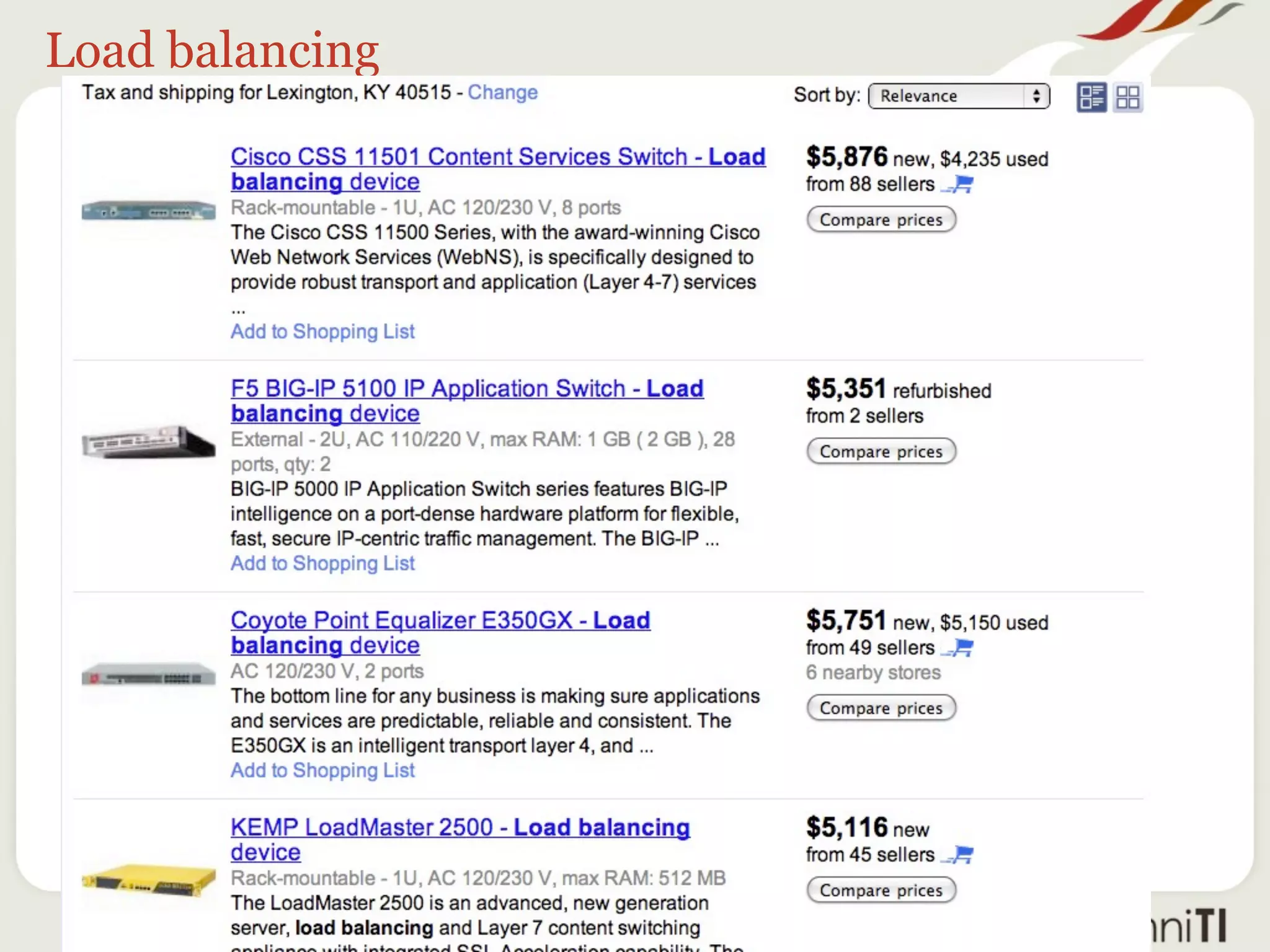This screenshot has width=1270, height=952.
Task: Click the '6 nearby stores' text
Action: (873, 672)
